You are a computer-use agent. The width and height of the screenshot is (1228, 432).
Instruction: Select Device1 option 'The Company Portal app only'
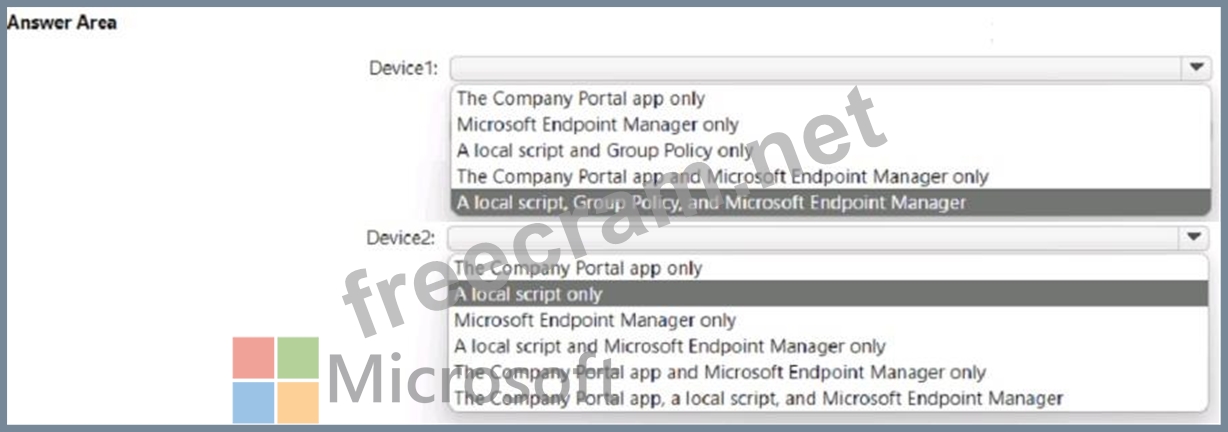[x=581, y=98]
